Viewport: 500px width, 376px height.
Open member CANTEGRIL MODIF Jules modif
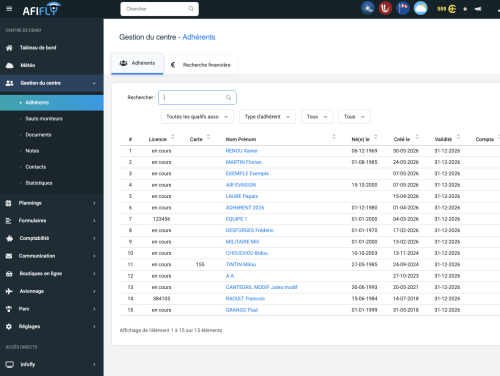point(262,287)
